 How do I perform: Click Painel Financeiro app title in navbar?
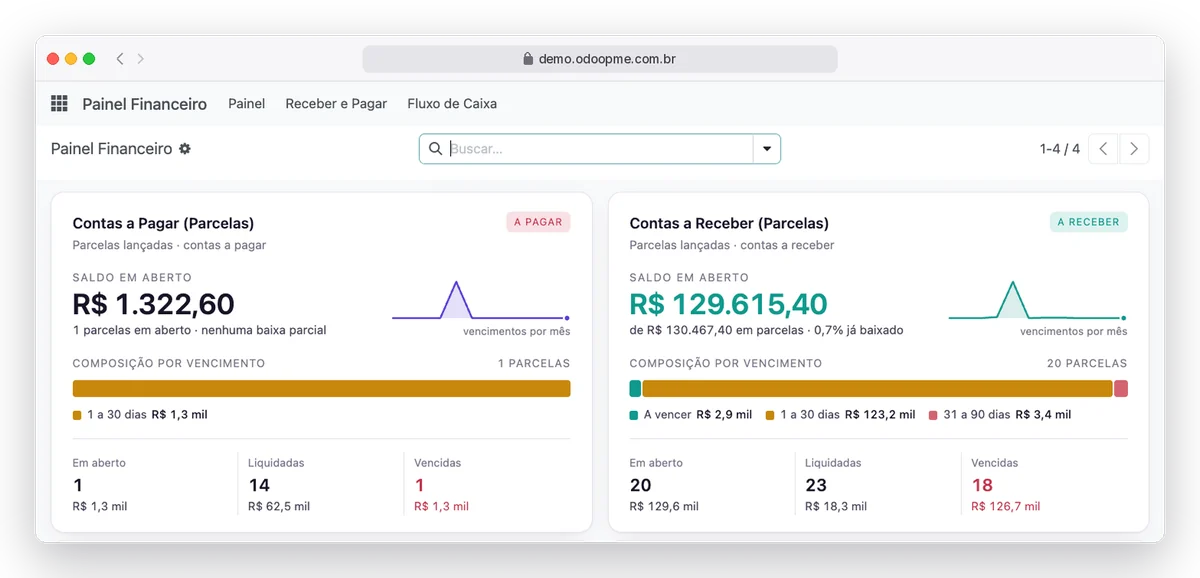pyautogui.click(x=145, y=104)
